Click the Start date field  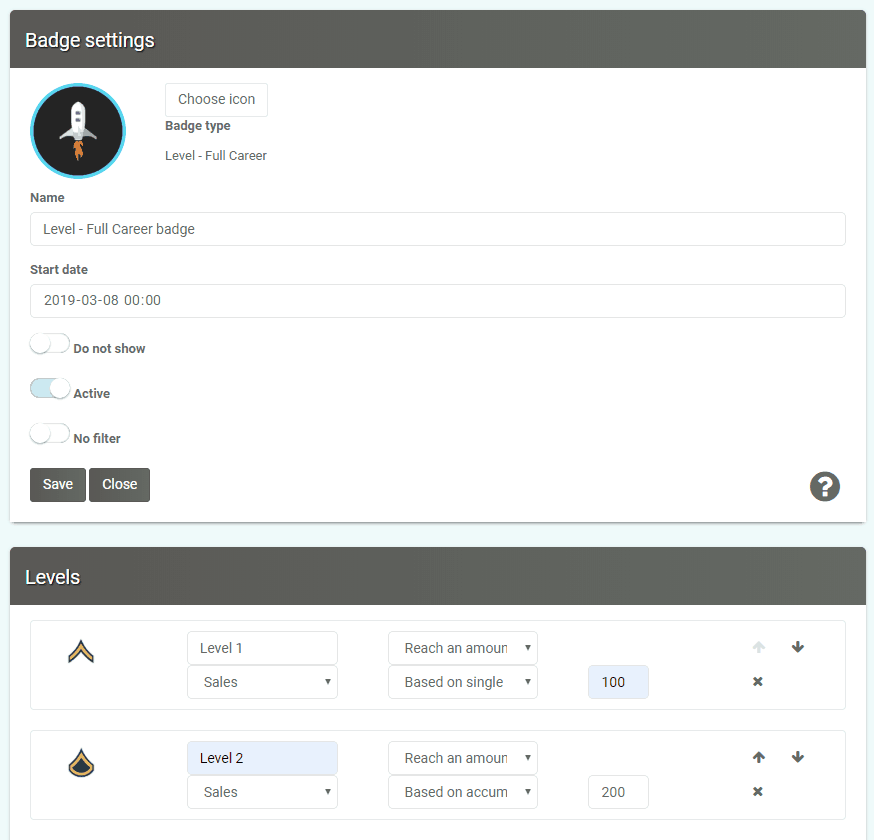tap(438, 301)
